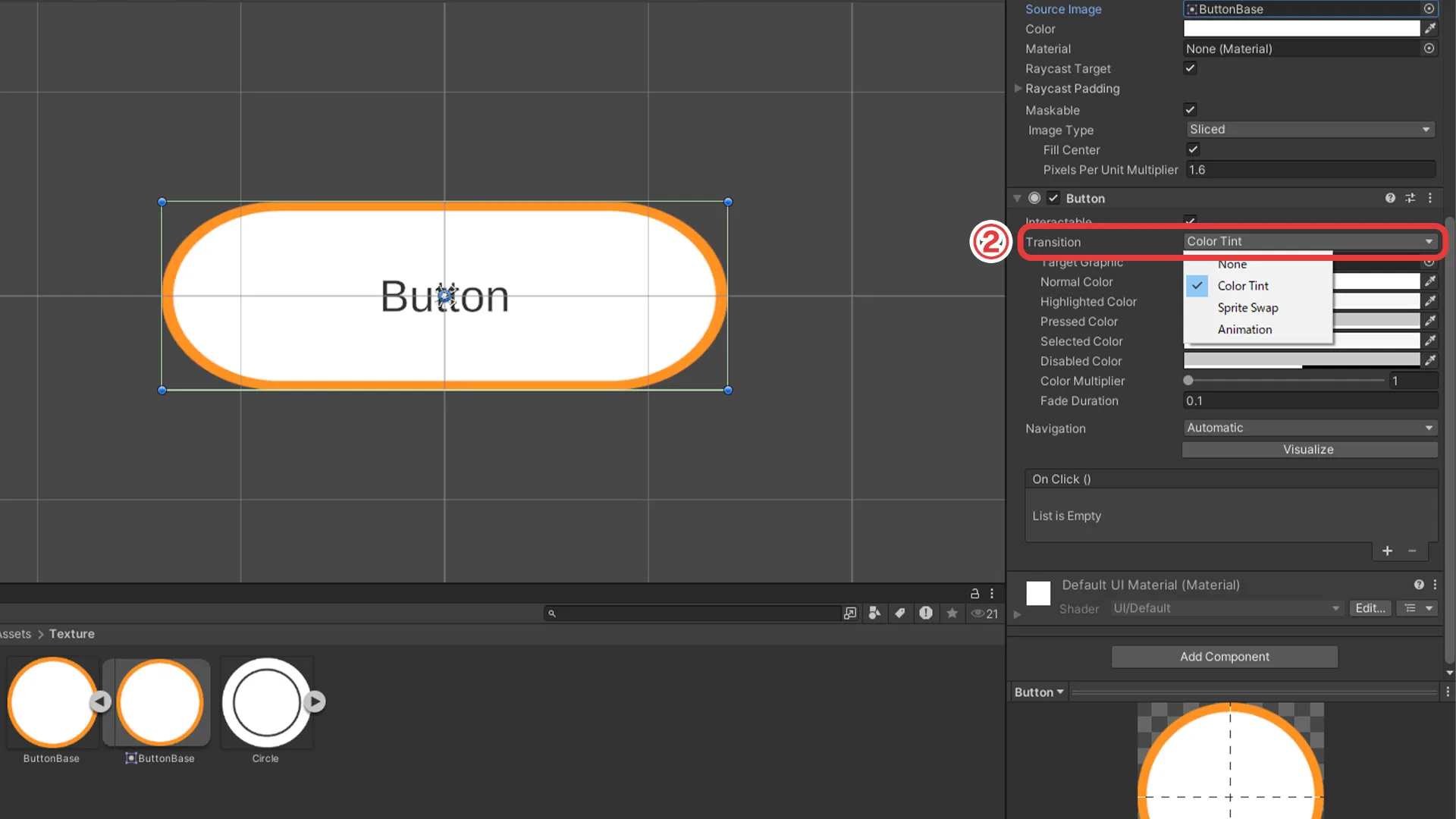Click Search by Type icon in Project toolbar
This screenshot has height=819, width=1456.
874,613
